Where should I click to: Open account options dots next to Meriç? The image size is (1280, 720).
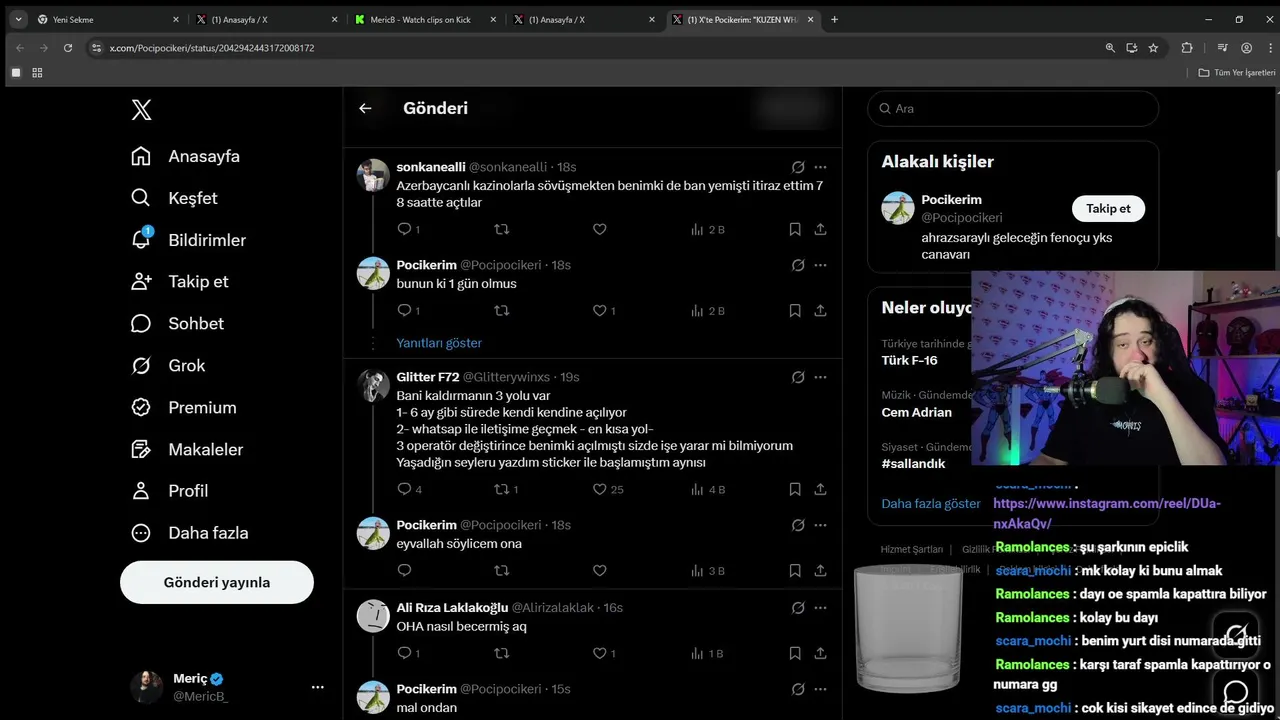318,687
